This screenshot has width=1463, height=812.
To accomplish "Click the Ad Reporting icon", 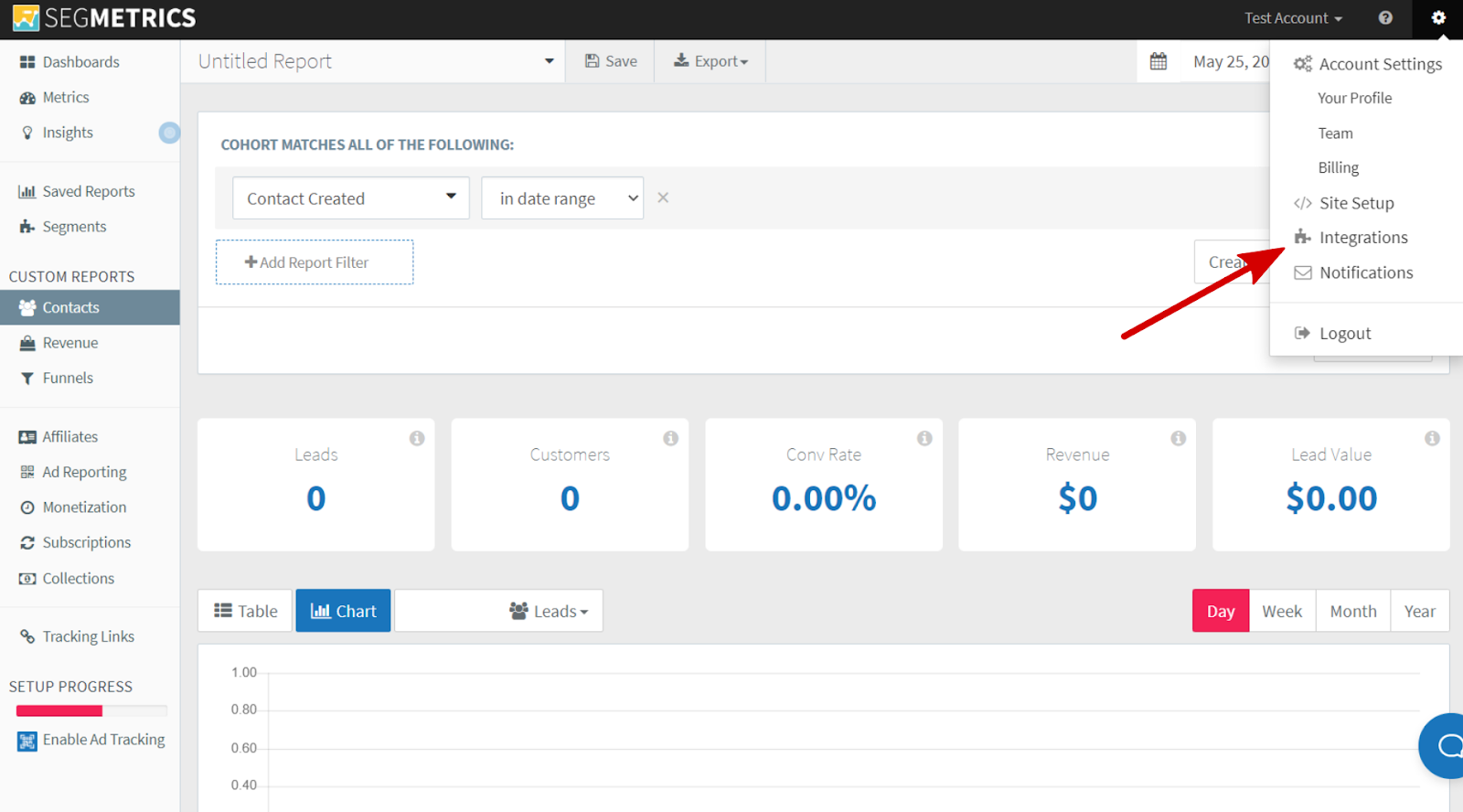I will tap(27, 472).
